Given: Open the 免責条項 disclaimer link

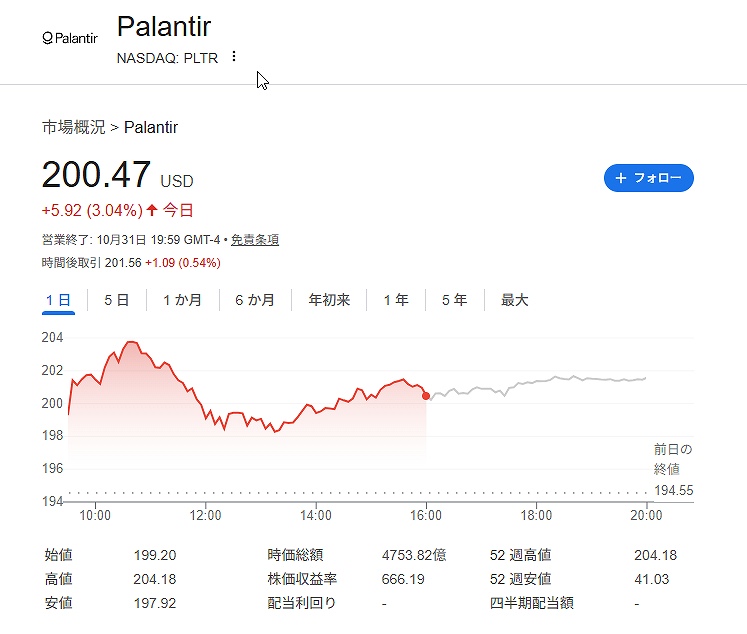Looking at the screenshot, I should click(x=255, y=240).
